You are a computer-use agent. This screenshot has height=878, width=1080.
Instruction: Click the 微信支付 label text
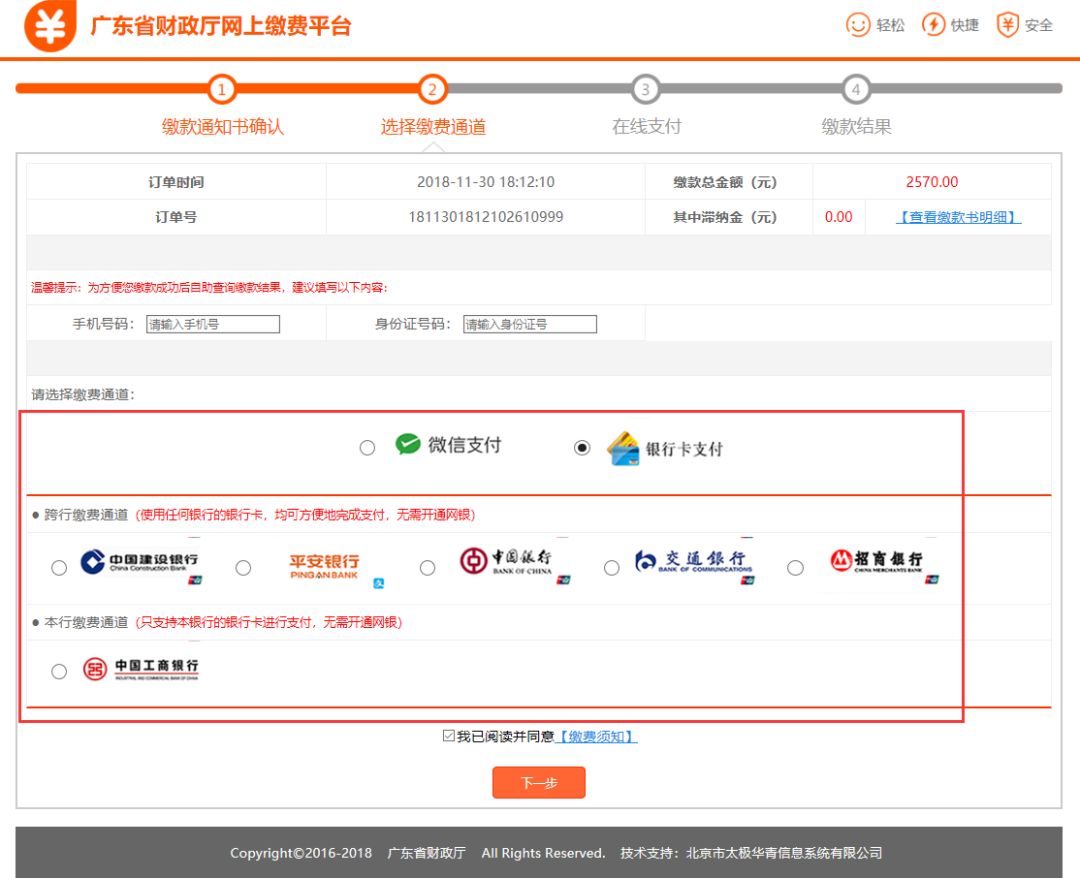pos(465,445)
